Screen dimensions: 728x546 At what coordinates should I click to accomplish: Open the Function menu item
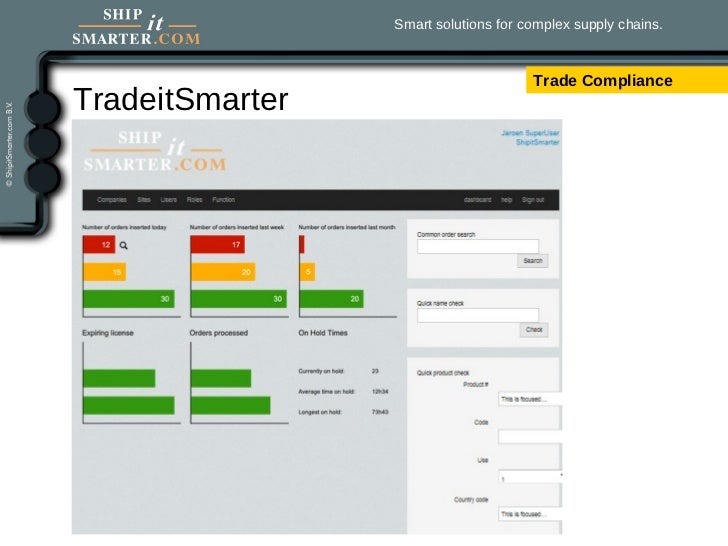[224, 200]
